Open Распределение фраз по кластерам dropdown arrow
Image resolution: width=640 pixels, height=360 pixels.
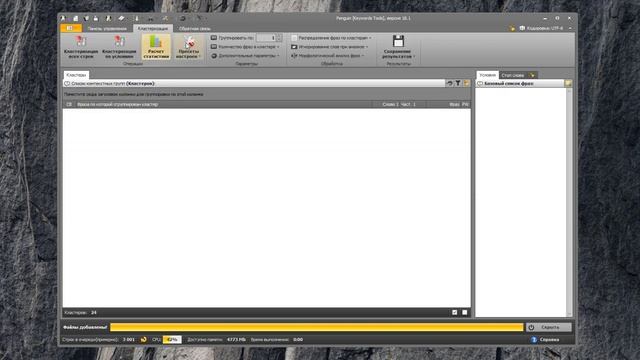coord(370,38)
